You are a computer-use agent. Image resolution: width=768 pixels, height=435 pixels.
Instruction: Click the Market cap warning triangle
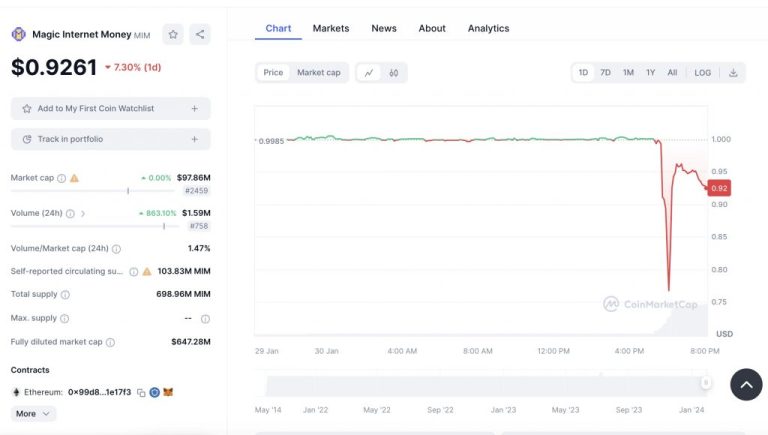coord(74,178)
